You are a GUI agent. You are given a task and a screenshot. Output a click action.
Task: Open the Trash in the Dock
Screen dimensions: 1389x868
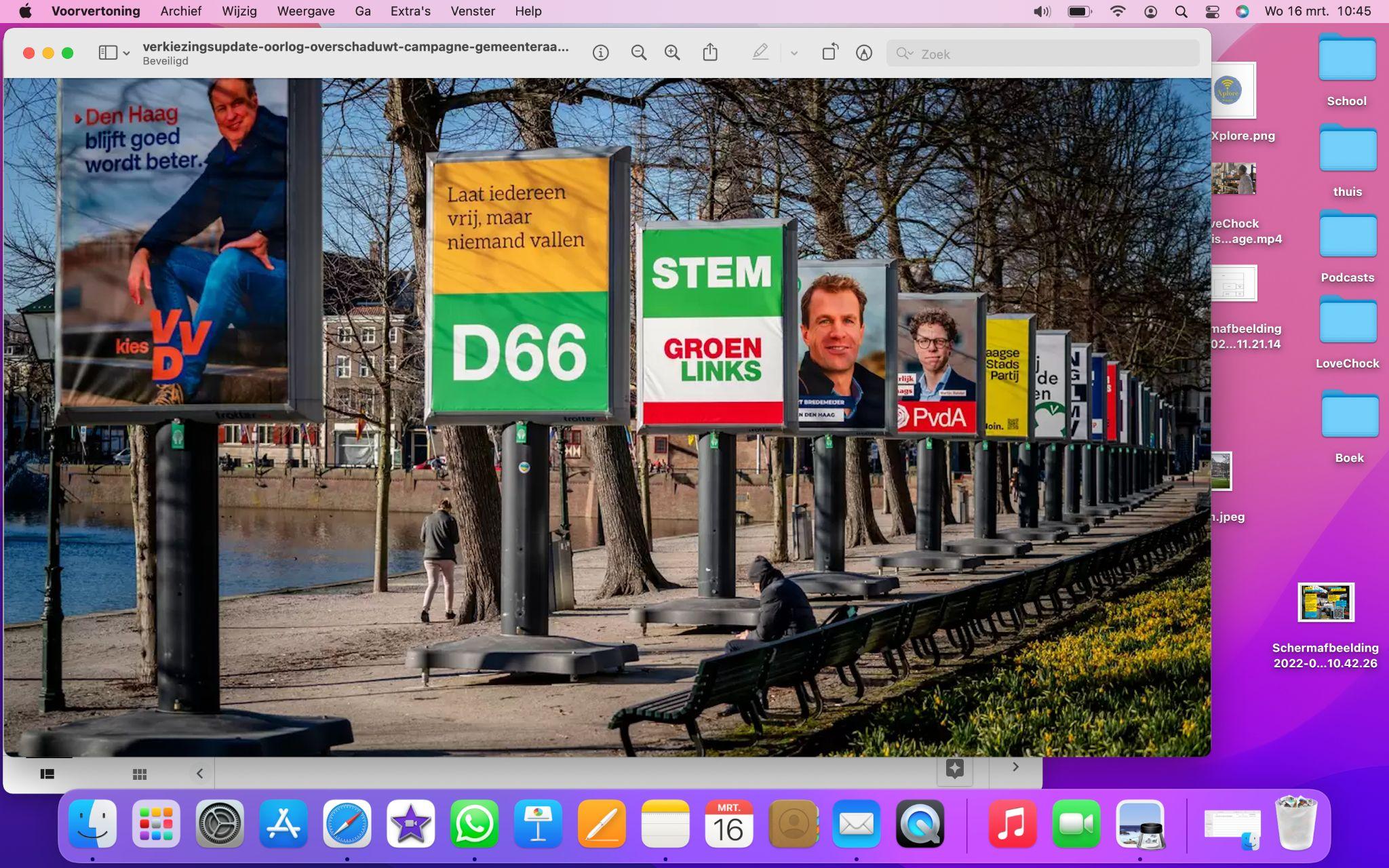click(x=1295, y=823)
